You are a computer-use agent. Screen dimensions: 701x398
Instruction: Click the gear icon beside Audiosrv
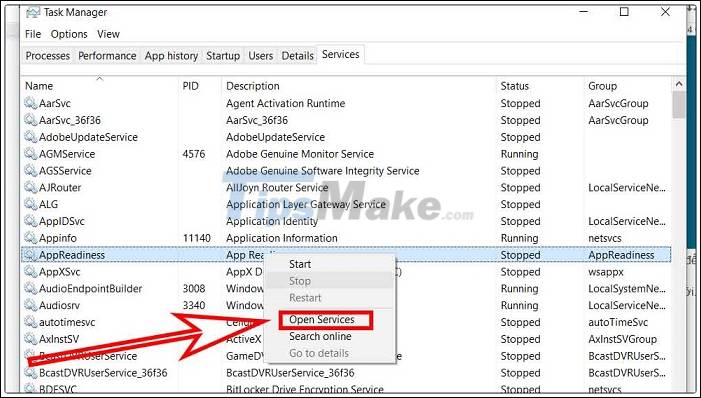pyautogui.click(x=30, y=305)
